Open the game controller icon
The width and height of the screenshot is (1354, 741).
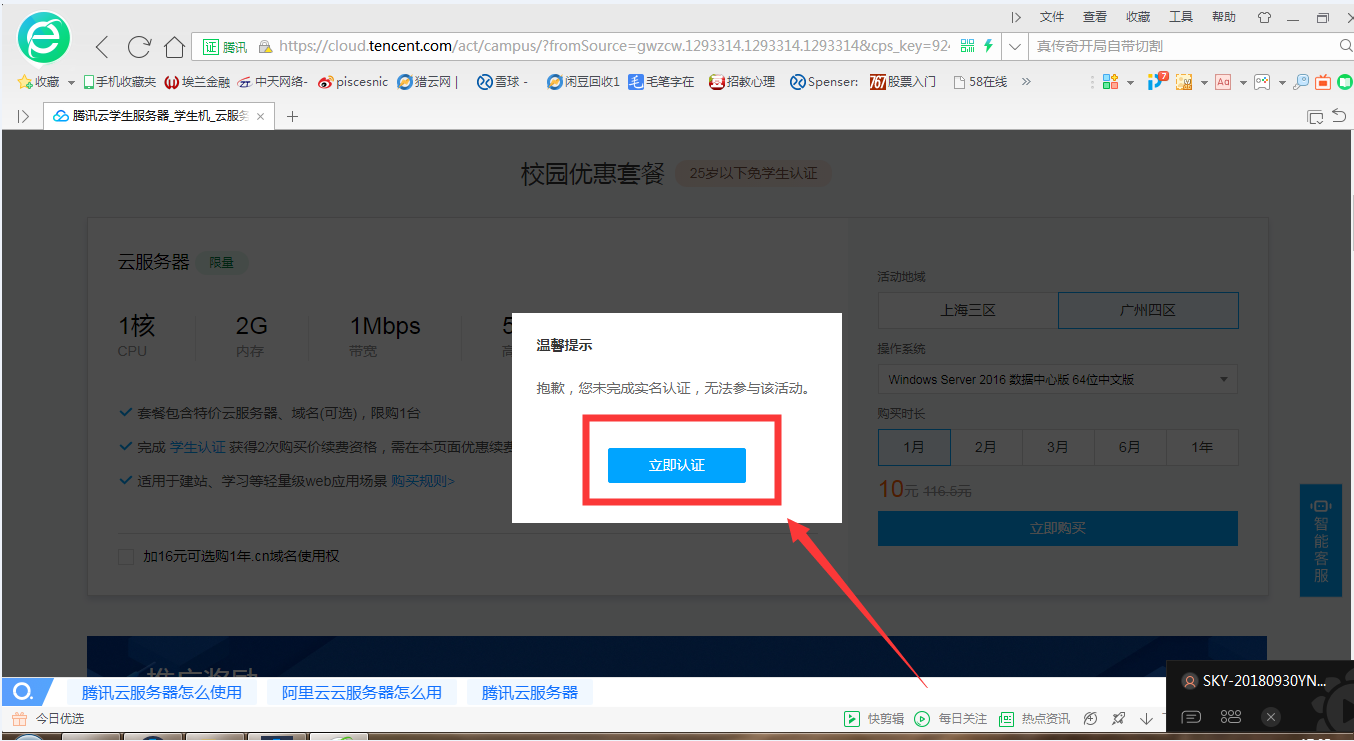click(x=1262, y=82)
